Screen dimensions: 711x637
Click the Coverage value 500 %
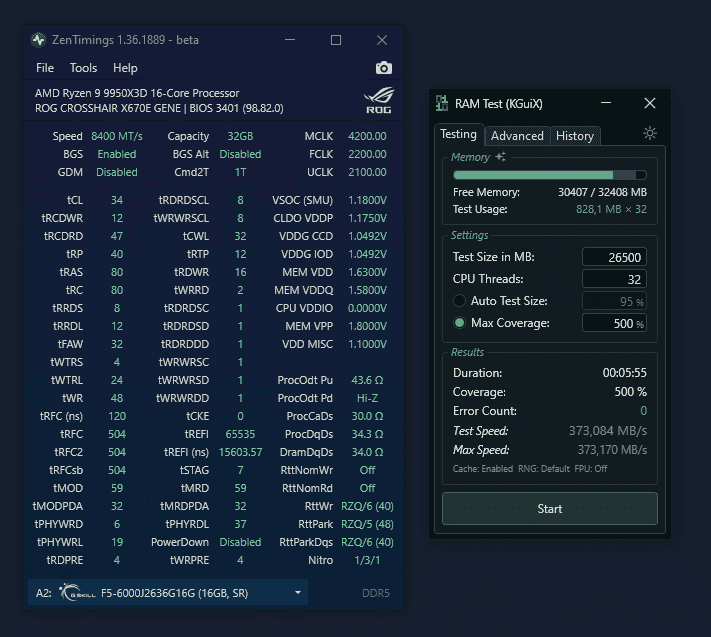tap(630, 392)
